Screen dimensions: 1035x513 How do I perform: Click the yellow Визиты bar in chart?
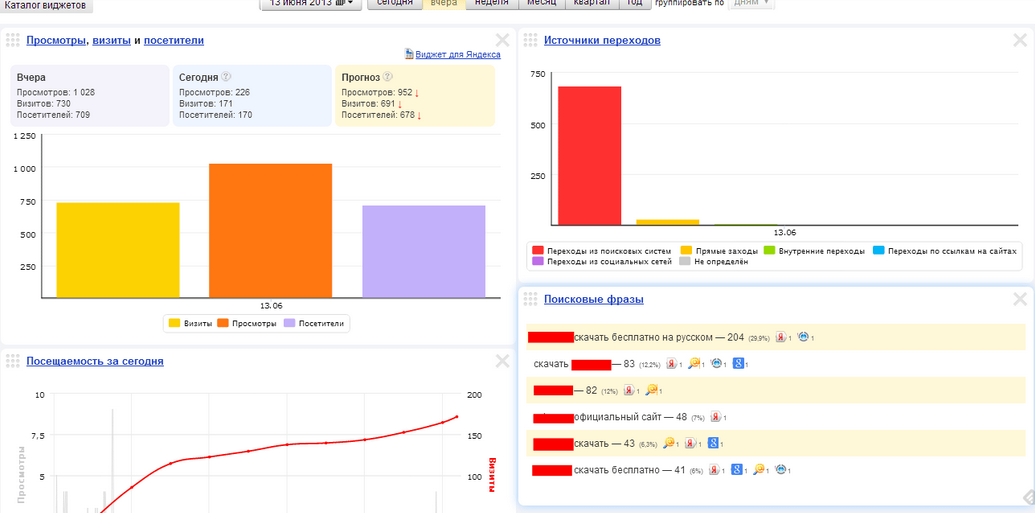tap(118, 250)
